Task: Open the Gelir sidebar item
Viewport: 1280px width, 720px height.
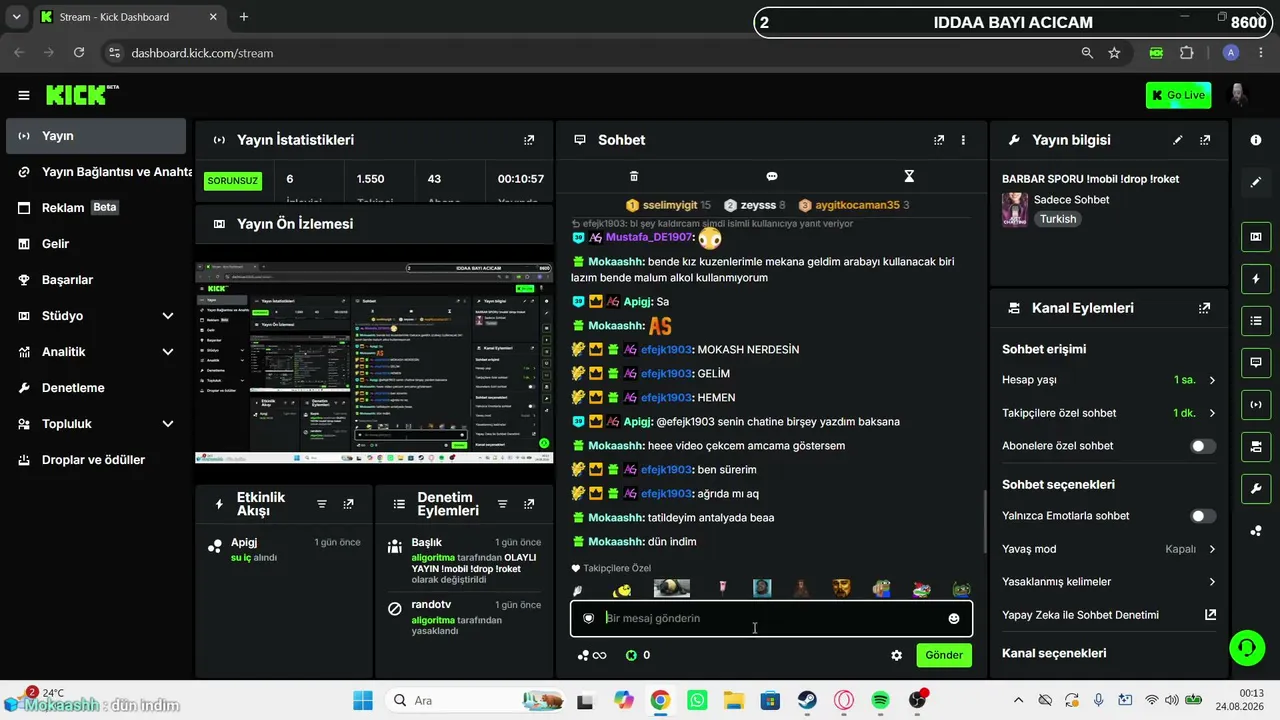Action: point(96,244)
